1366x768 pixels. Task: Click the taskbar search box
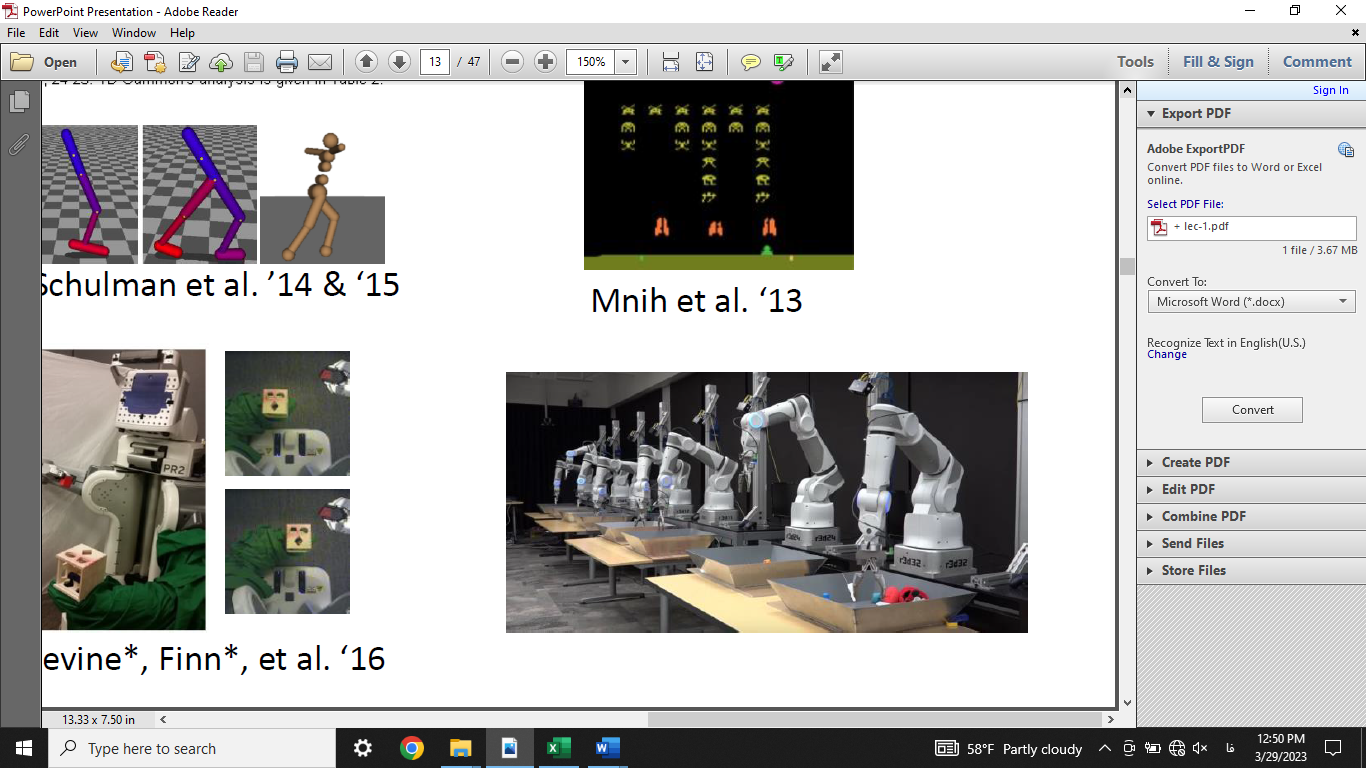[192, 748]
